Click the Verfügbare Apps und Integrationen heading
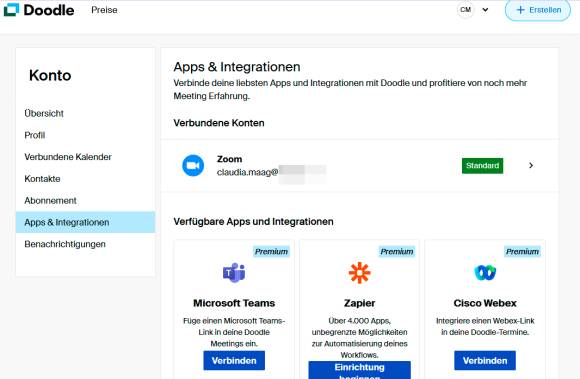The width and height of the screenshot is (580, 379). tap(253, 221)
